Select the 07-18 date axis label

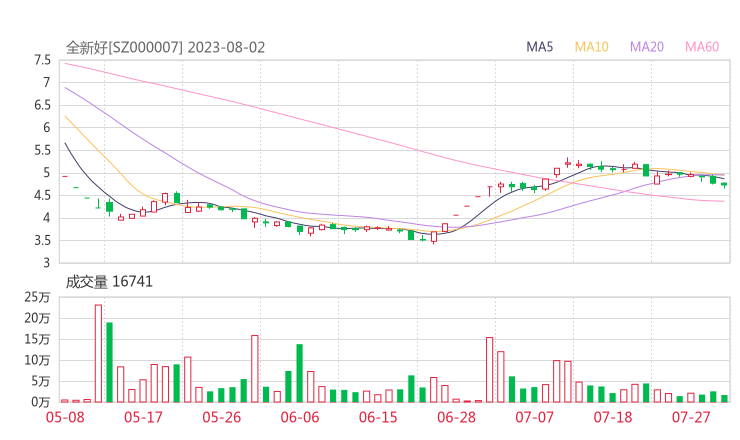[x=613, y=417]
